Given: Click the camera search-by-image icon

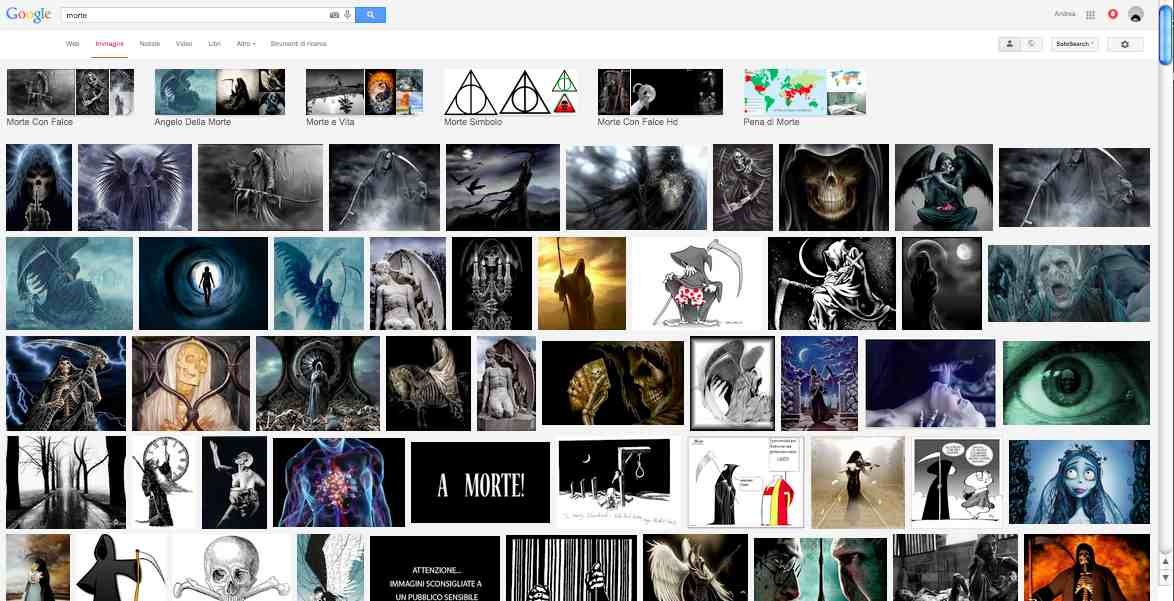Looking at the screenshot, I should tap(334, 15).
